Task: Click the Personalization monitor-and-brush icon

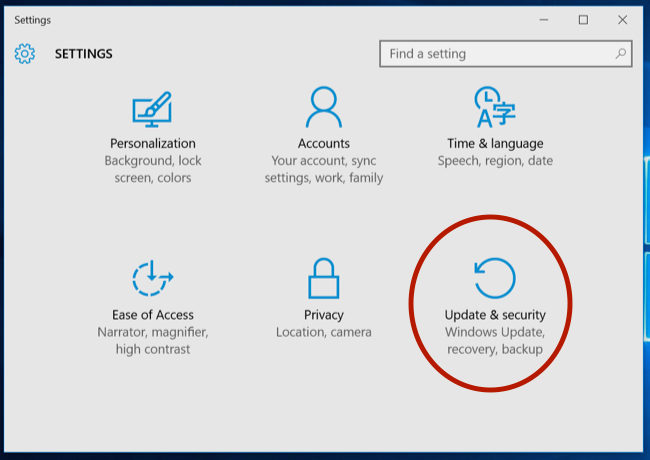Action: [x=152, y=108]
